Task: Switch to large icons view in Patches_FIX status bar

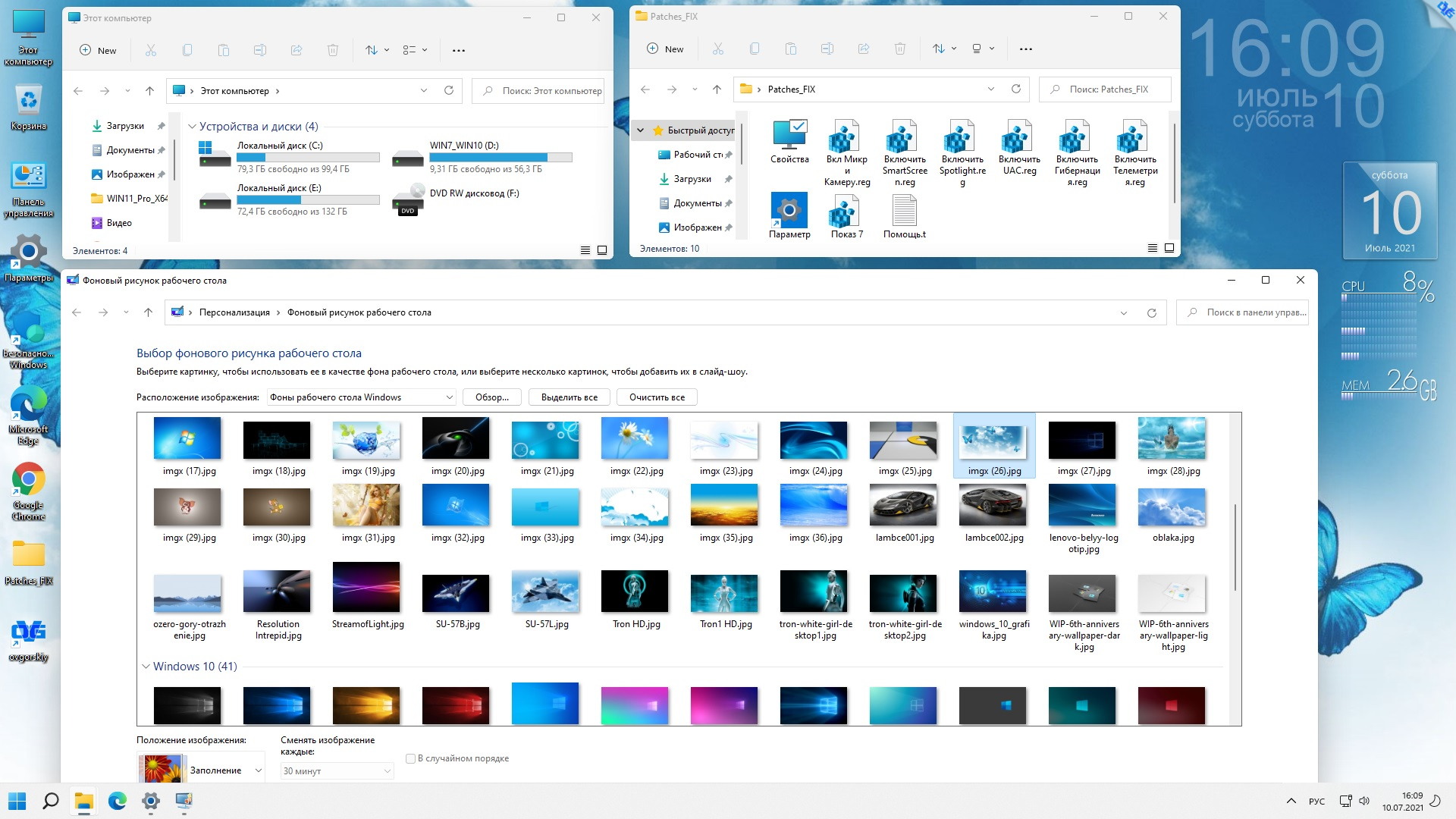Action: 1169,248
